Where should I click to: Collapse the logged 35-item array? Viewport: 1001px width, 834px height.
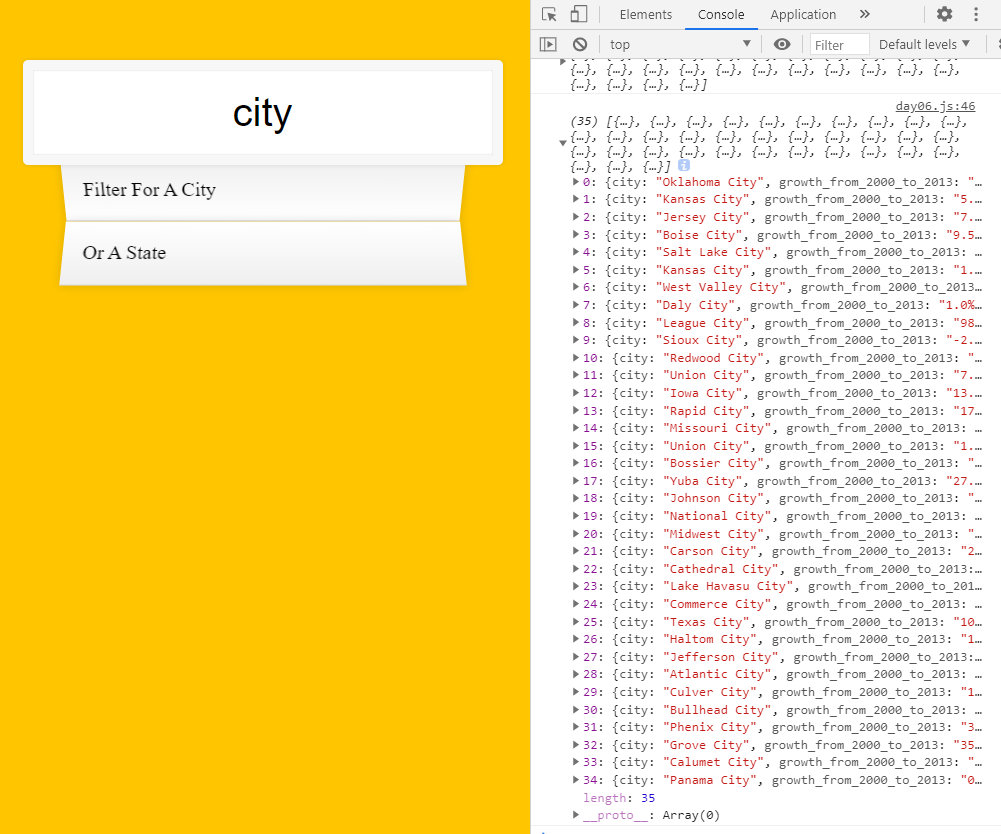(562, 143)
